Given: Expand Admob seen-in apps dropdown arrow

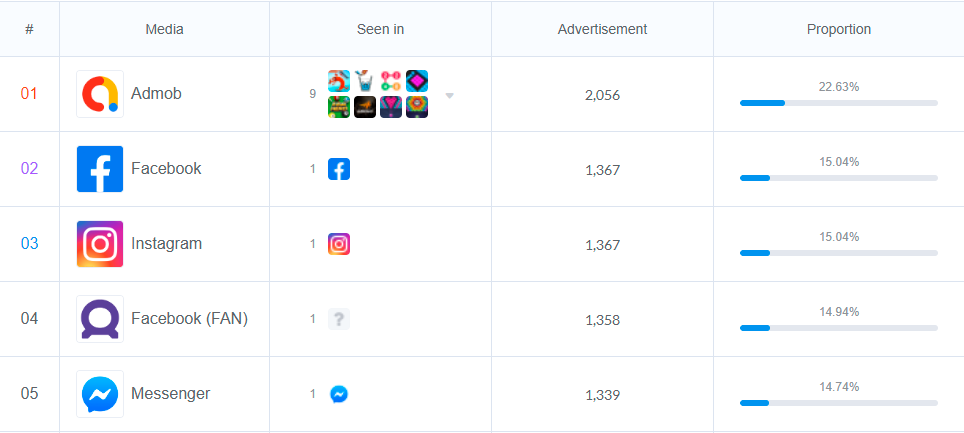Looking at the screenshot, I should [x=450, y=95].
